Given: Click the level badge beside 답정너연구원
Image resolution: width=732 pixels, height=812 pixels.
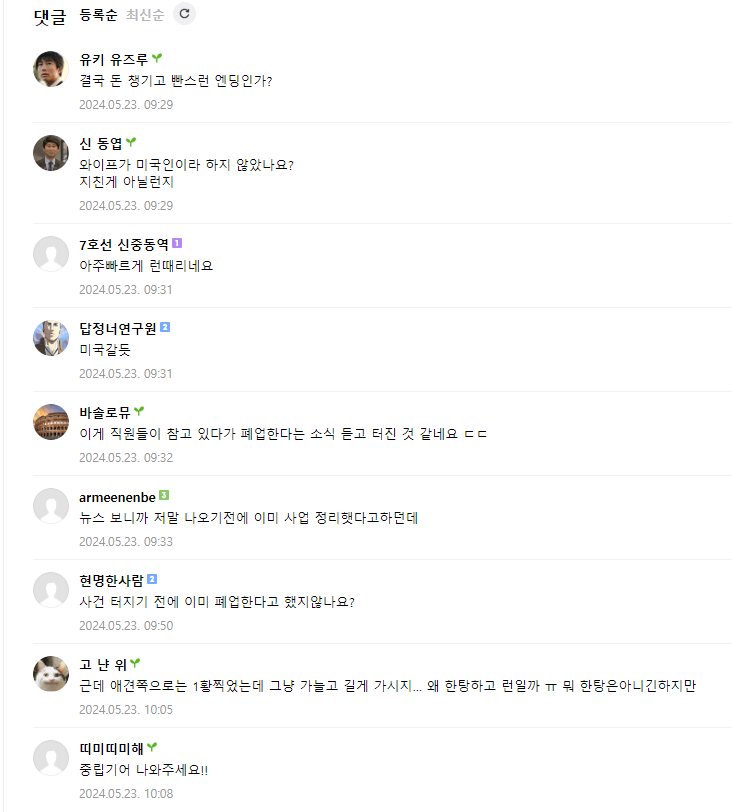Looking at the screenshot, I should click(x=165, y=327).
